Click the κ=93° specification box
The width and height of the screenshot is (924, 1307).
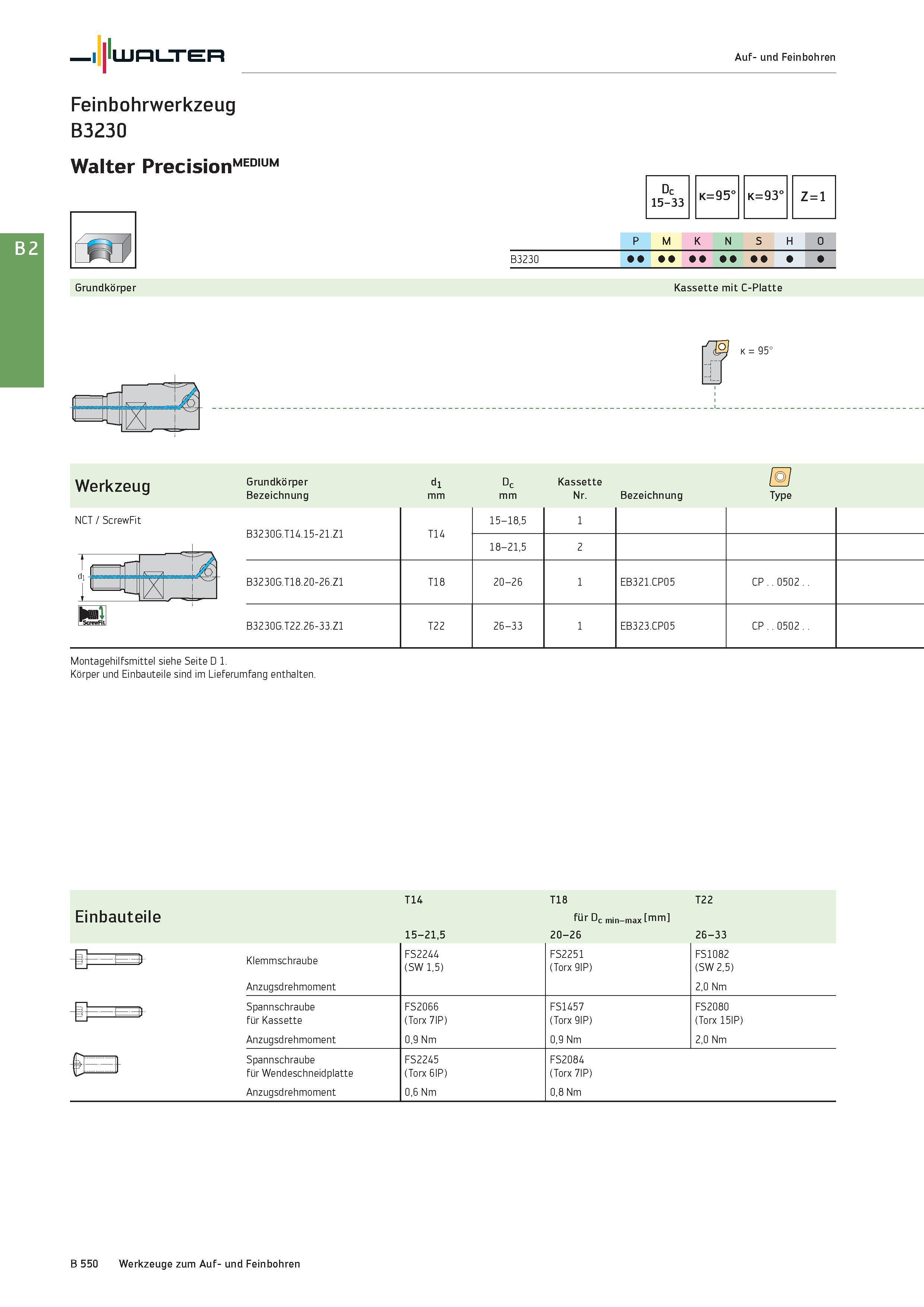pos(765,197)
